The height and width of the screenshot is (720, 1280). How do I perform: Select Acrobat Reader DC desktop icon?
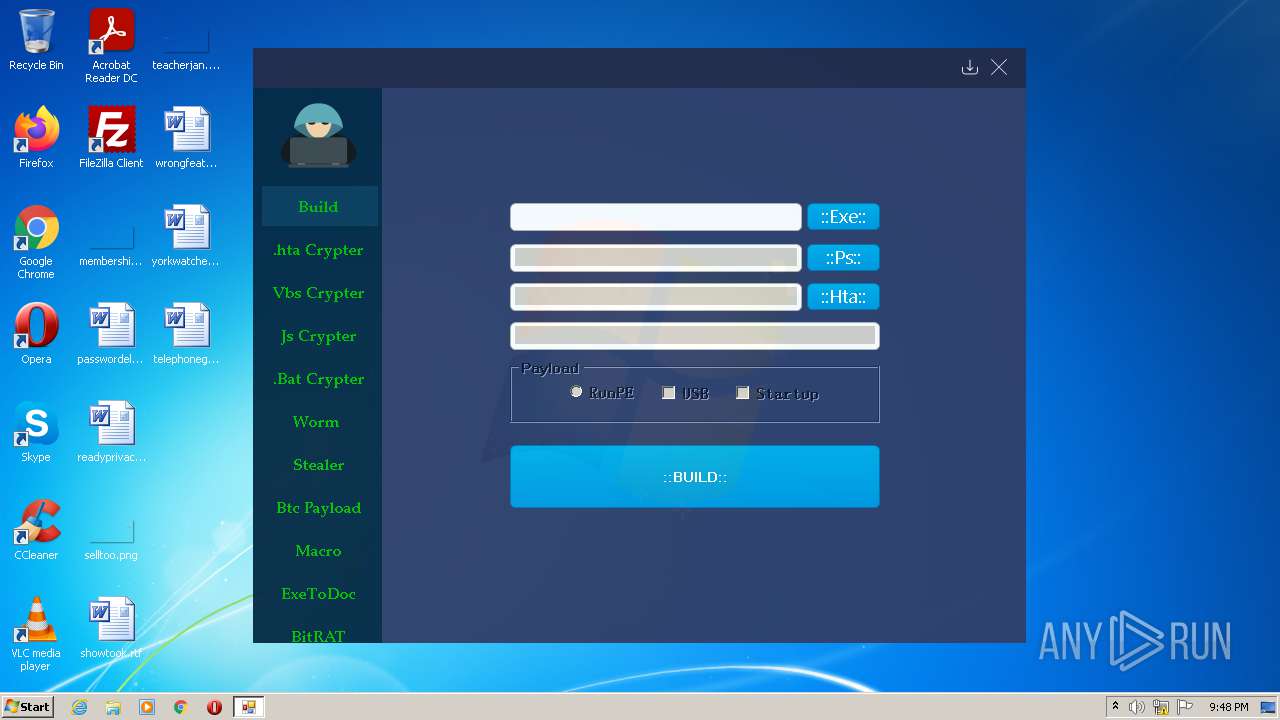pos(111,46)
